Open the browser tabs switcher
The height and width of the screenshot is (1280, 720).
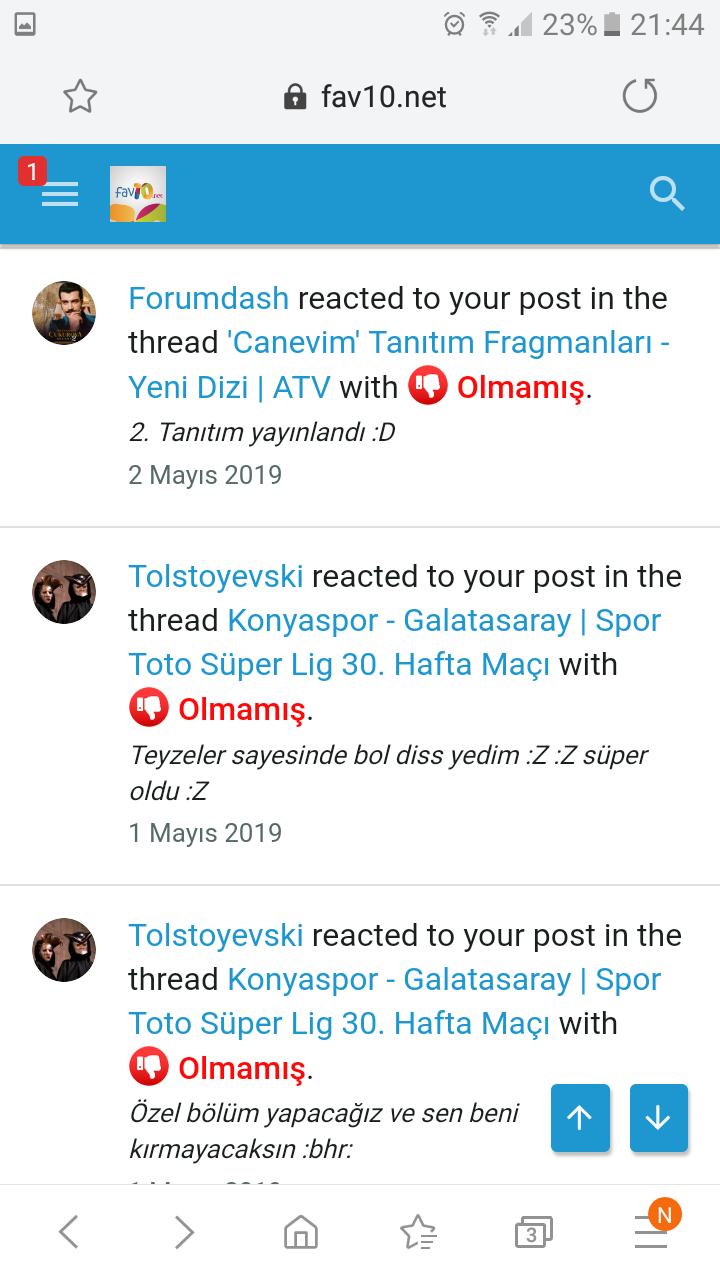(x=532, y=1234)
